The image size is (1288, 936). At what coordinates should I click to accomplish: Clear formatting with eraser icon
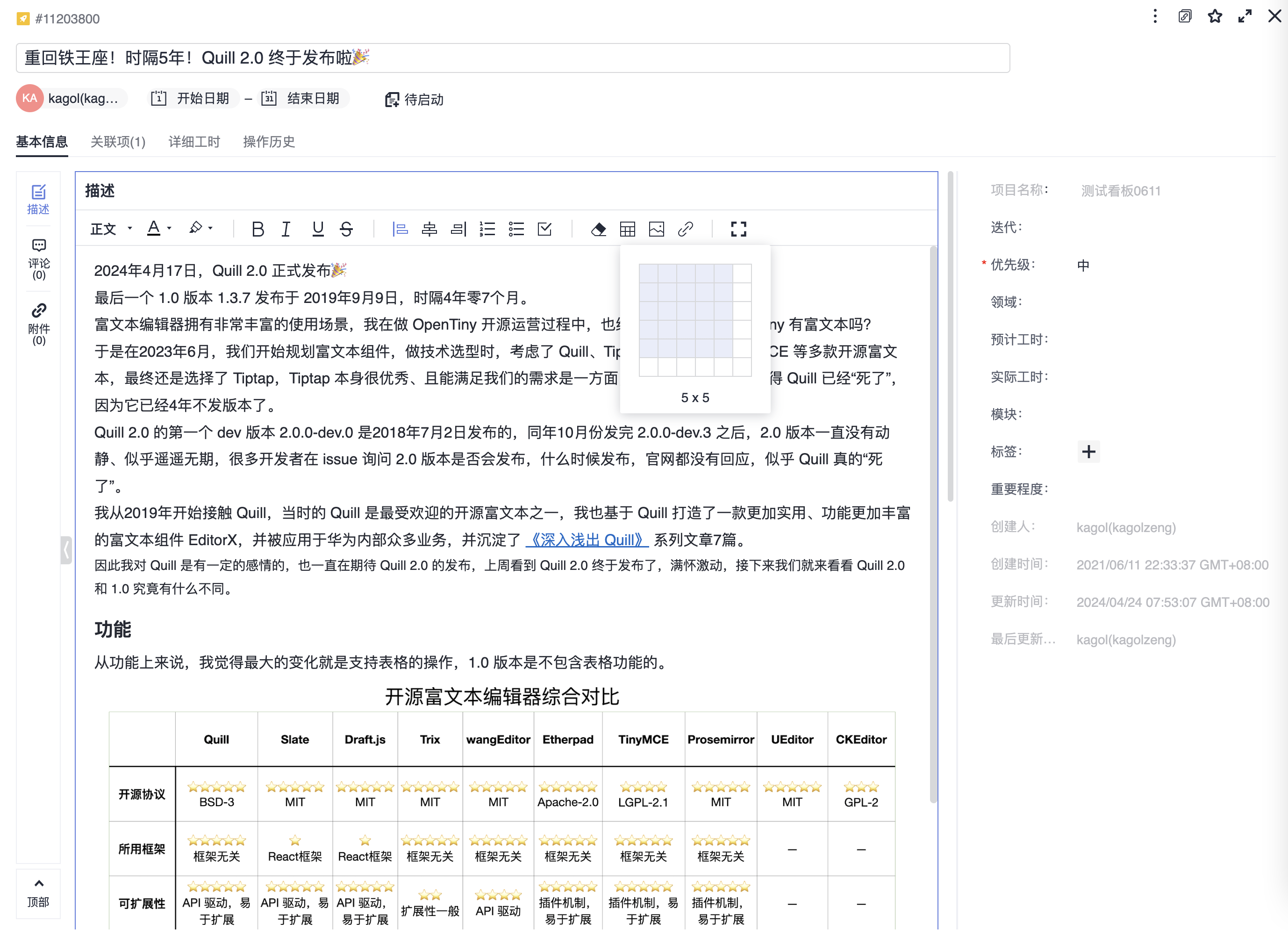click(598, 229)
